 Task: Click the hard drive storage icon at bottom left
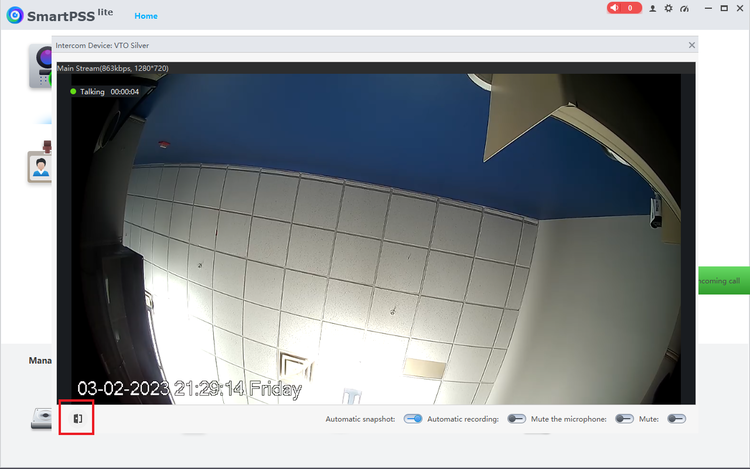coord(42,418)
